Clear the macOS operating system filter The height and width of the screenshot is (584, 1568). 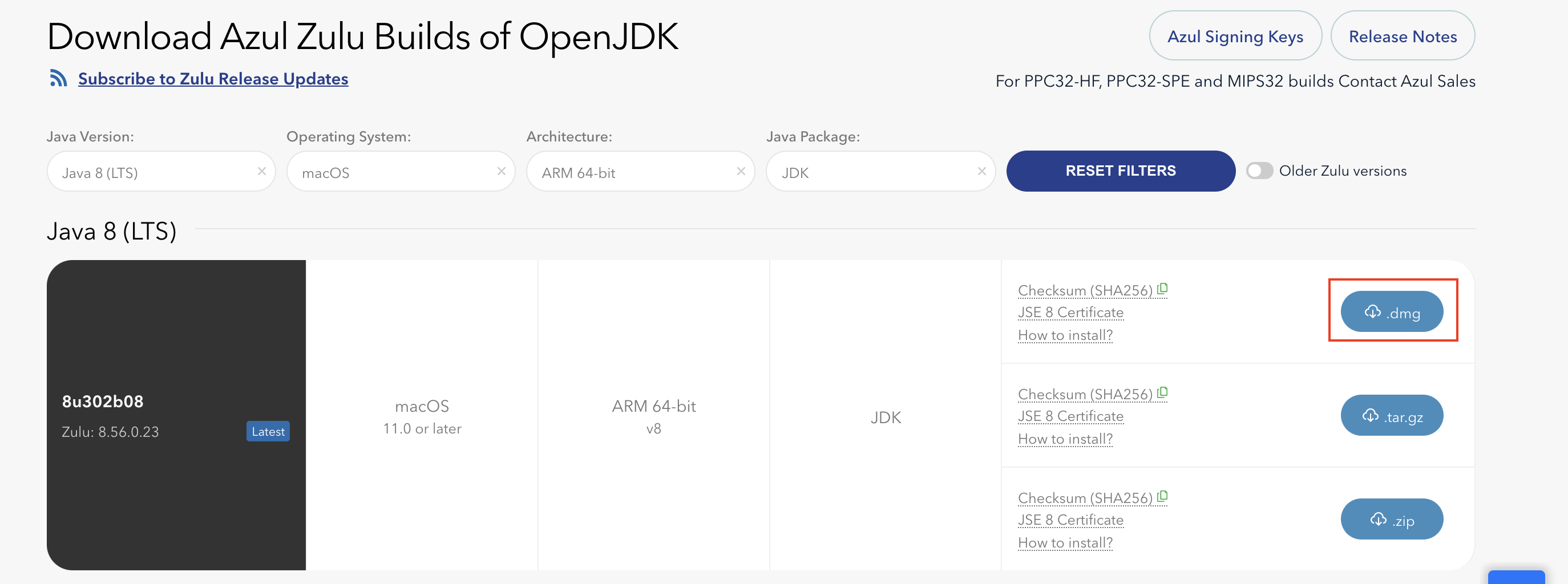[x=502, y=172]
